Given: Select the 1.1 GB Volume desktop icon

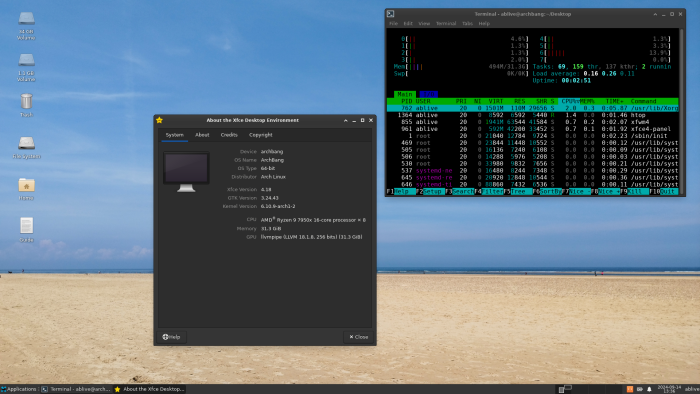Looking at the screenshot, I should (x=26, y=67).
